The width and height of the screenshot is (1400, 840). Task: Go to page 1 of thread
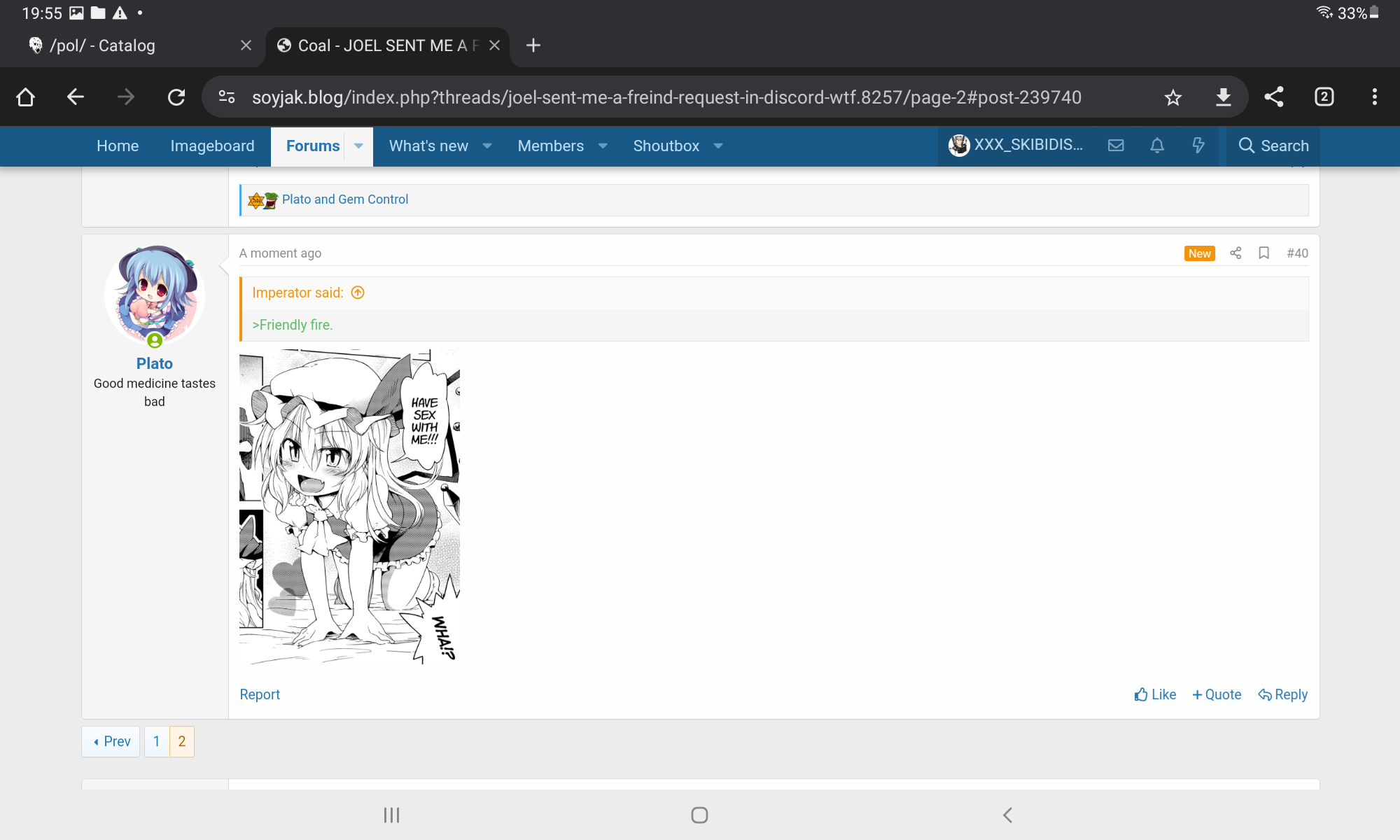click(x=157, y=741)
